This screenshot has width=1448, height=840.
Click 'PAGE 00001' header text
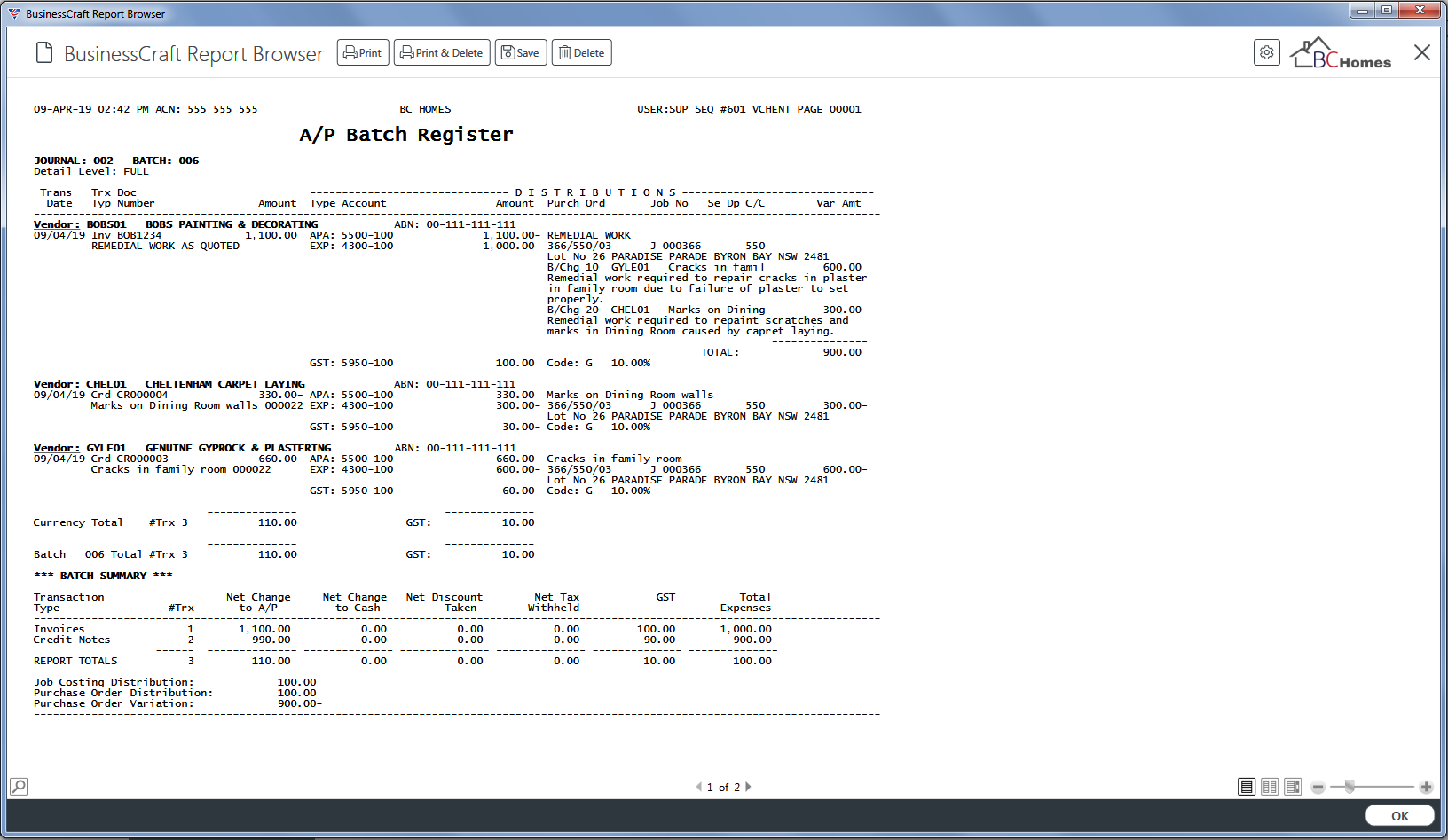[829, 109]
